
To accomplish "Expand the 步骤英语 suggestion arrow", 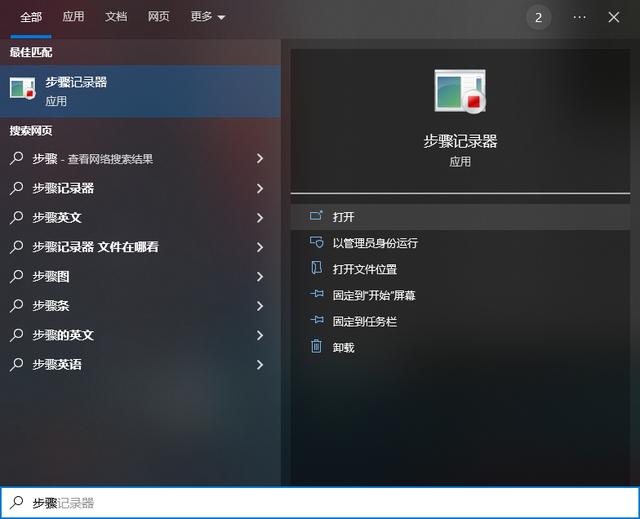I will (260, 364).
